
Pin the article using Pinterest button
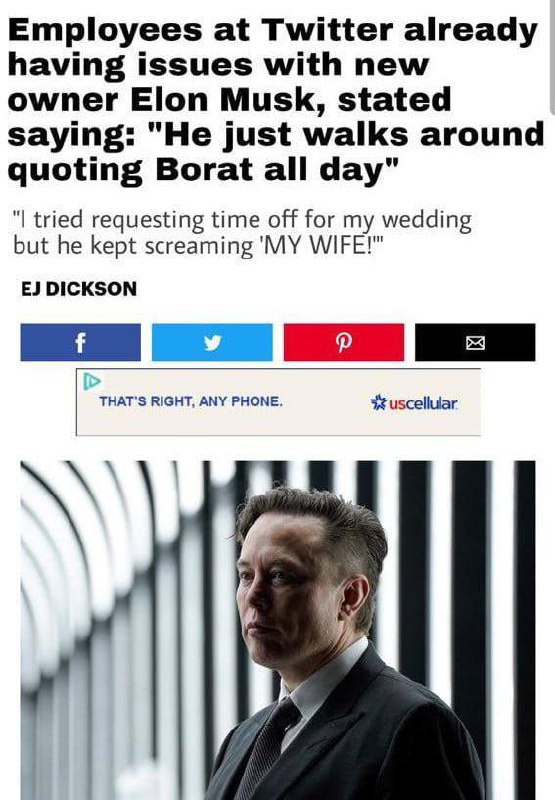click(344, 342)
